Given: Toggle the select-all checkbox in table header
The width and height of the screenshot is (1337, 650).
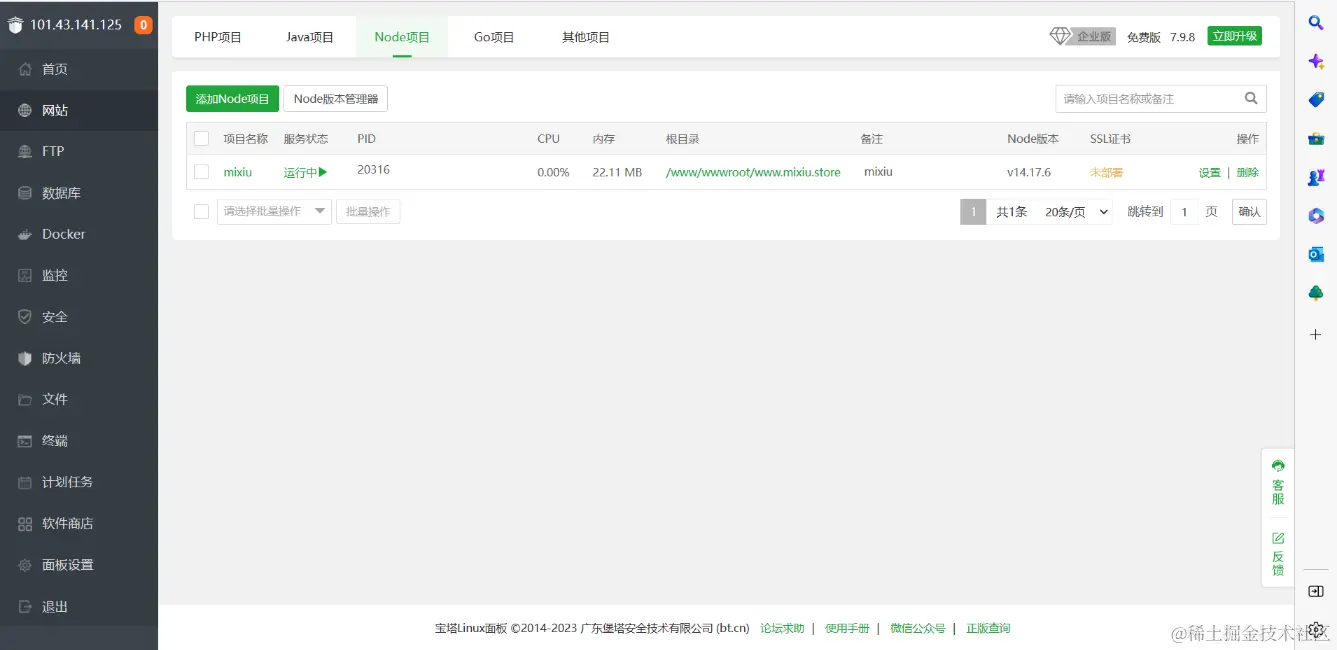Looking at the screenshot, I should pyautogui.click(x=202, y=138).
